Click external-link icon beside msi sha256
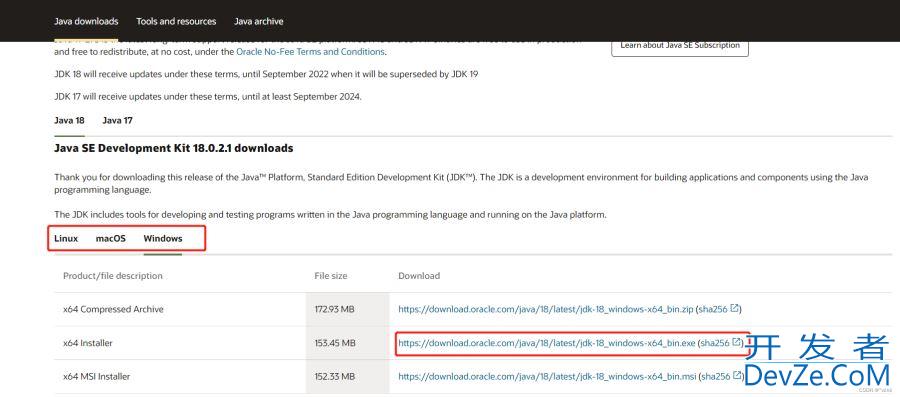900x397 pixels. 737,376
